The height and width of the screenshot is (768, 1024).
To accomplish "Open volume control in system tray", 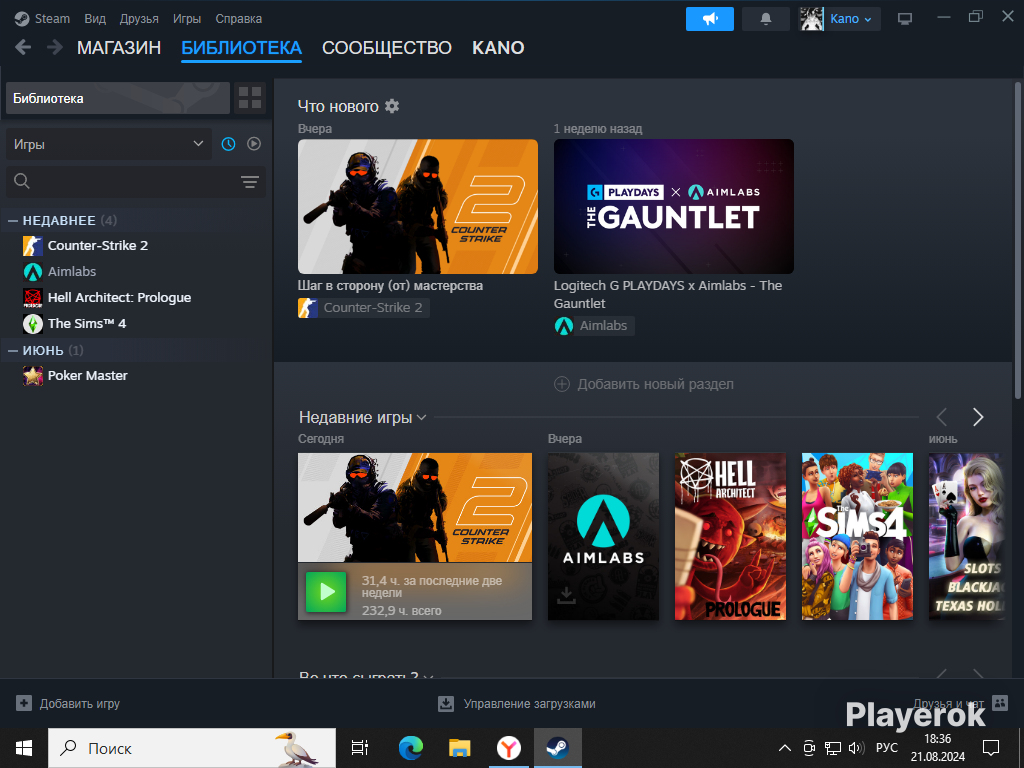I will click(856, 748).
